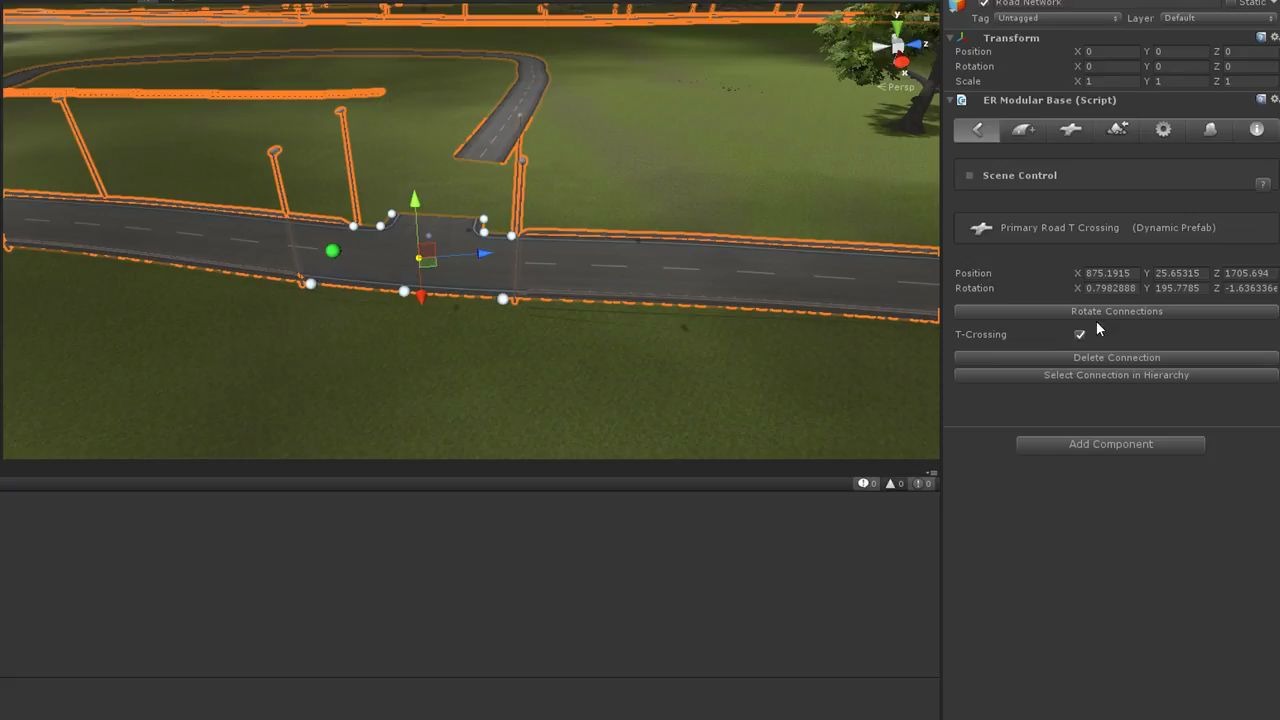Open the crossings tab with plane-shaped icon

[1070, 130]
